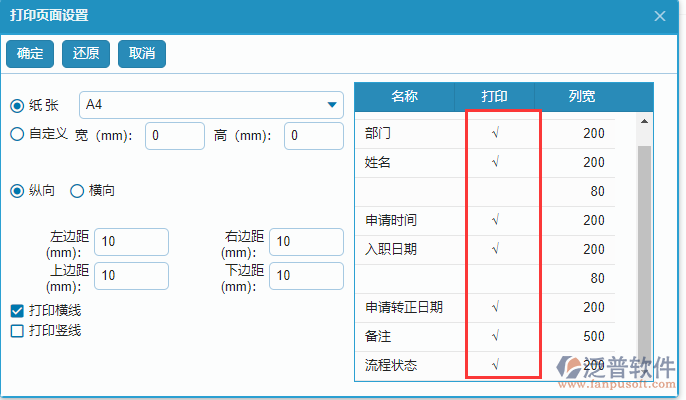Click column width 500 for 备注
The width and height of the screenshot is (686, 400).
594,336
